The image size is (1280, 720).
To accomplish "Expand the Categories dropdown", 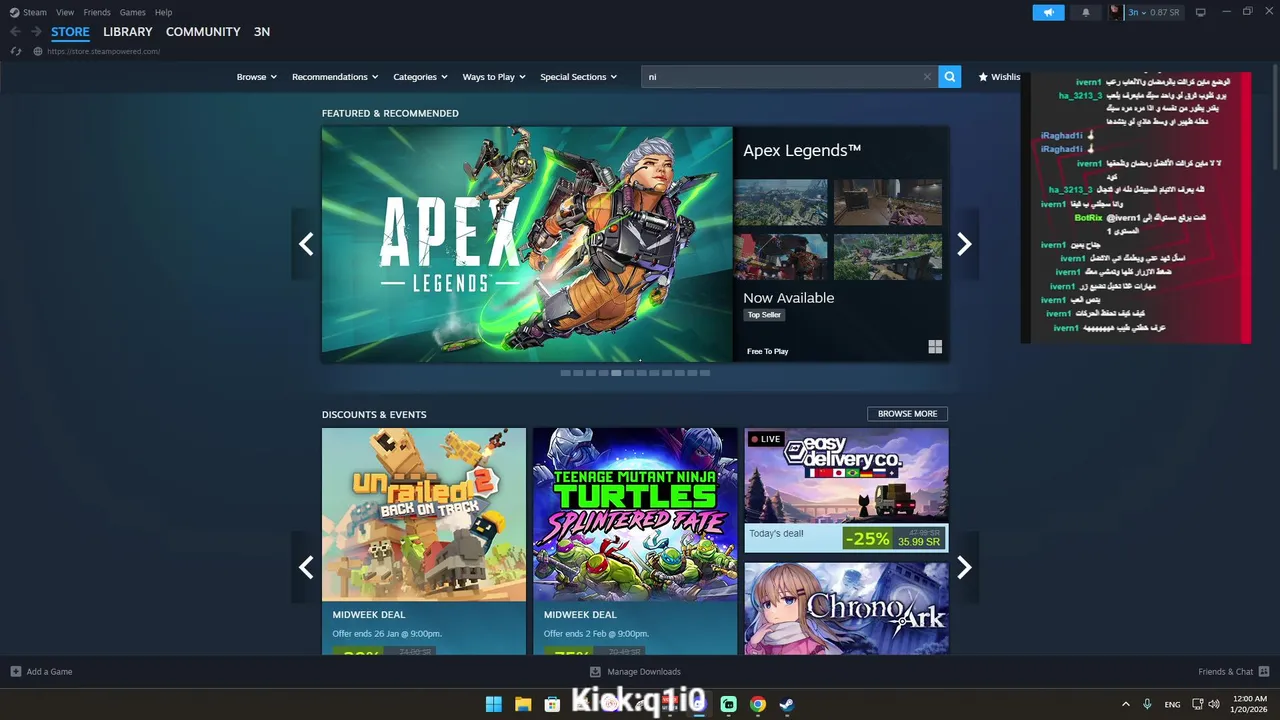I will click(x=420, y=77).
